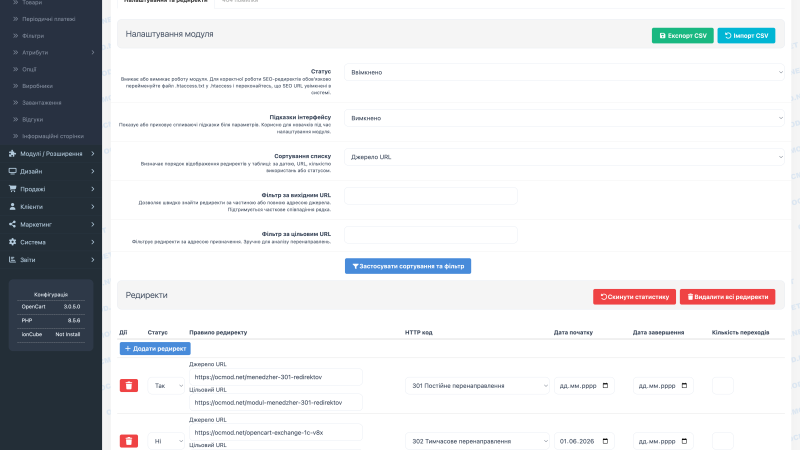This screenshot has height=450, width=800.
Task: Open status dropdown showing Ні
Action: point(166,441)
